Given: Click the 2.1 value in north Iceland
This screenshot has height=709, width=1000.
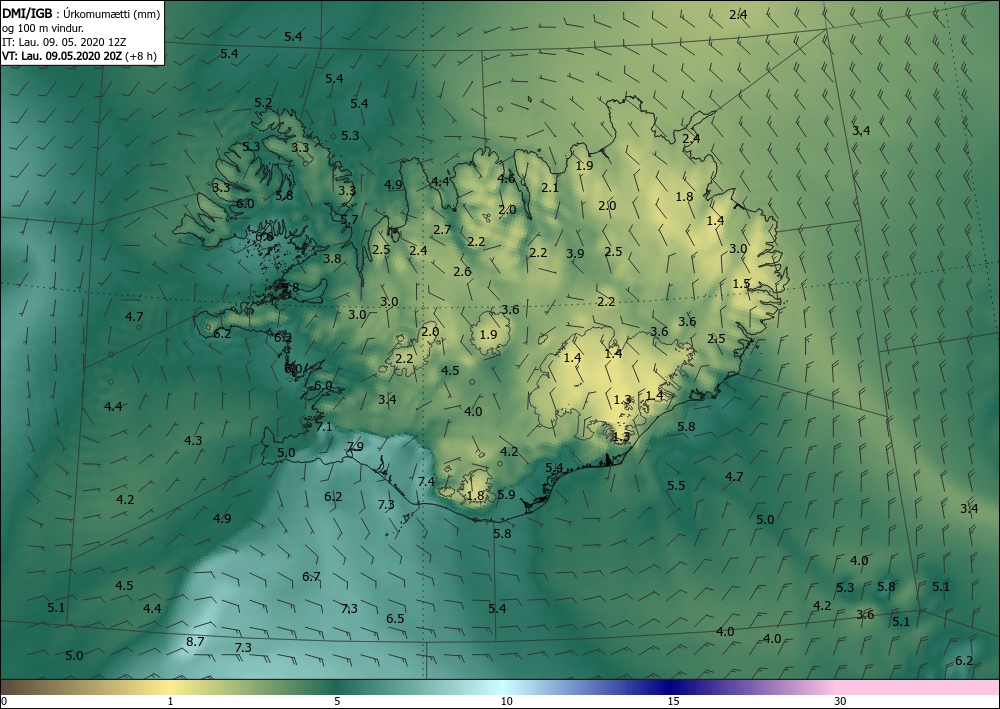Looking at the screenshot, I should click(550, 187).
